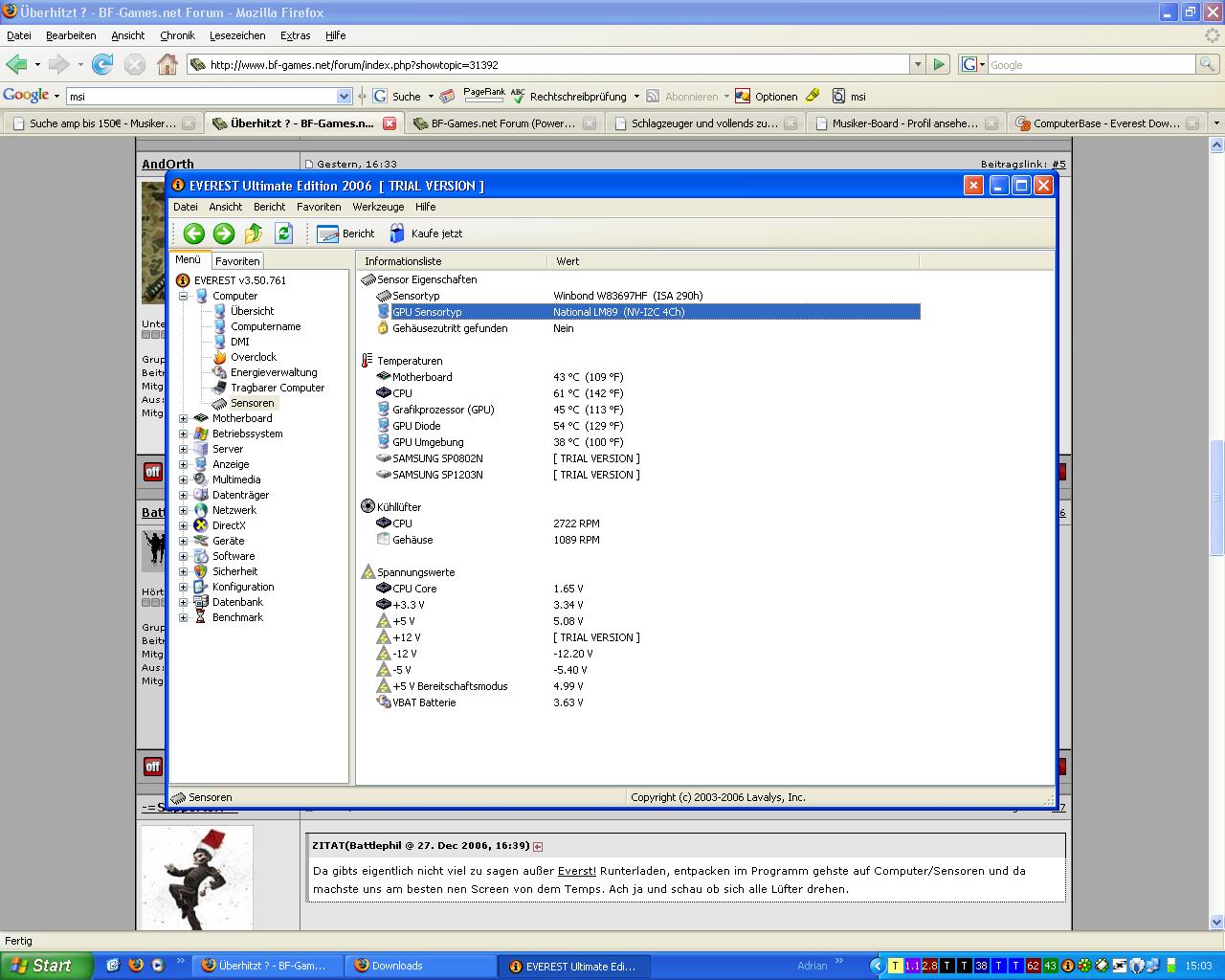Click the Windows Start button
This screenshot has height=980, width=1225.
(x=46, y=966)
